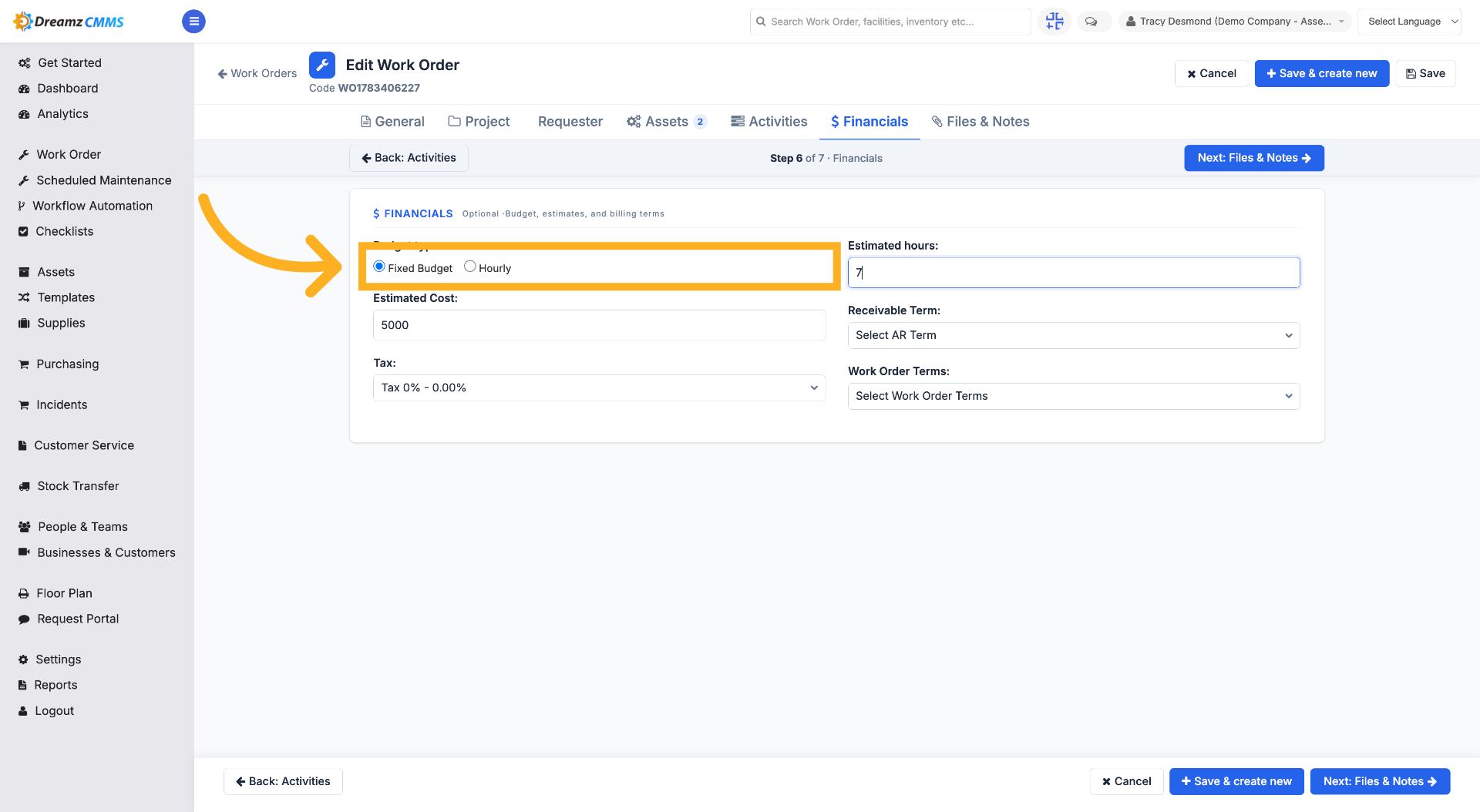The width and height of the screenshot is (1480, 812).
Task: Click the top Save & create new button
Action: [1321, 73]
